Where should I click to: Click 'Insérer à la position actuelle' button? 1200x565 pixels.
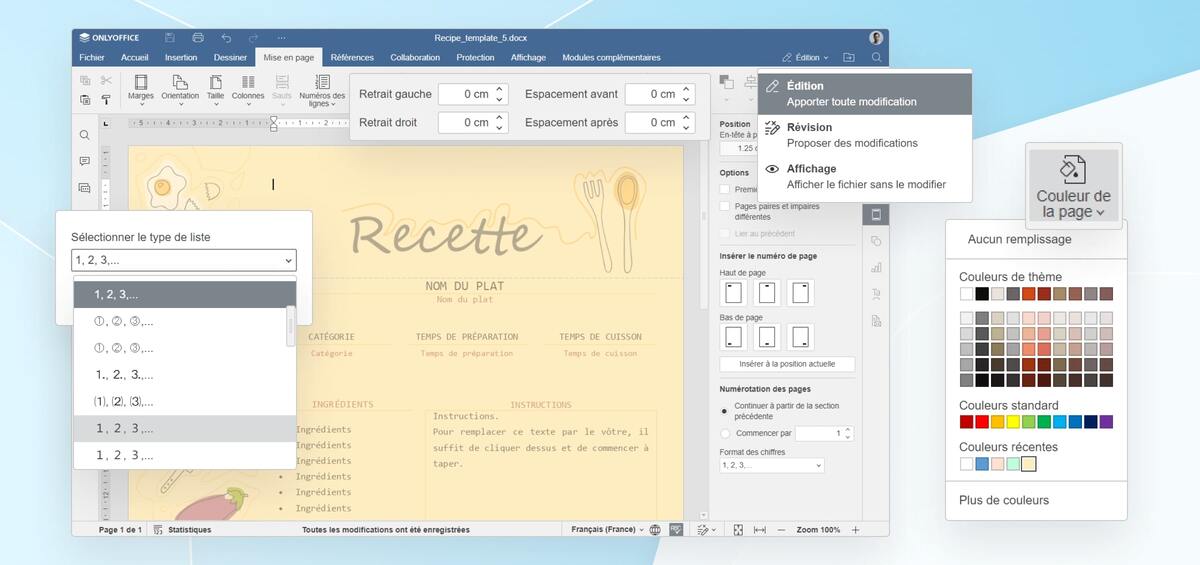pos(787,364)
